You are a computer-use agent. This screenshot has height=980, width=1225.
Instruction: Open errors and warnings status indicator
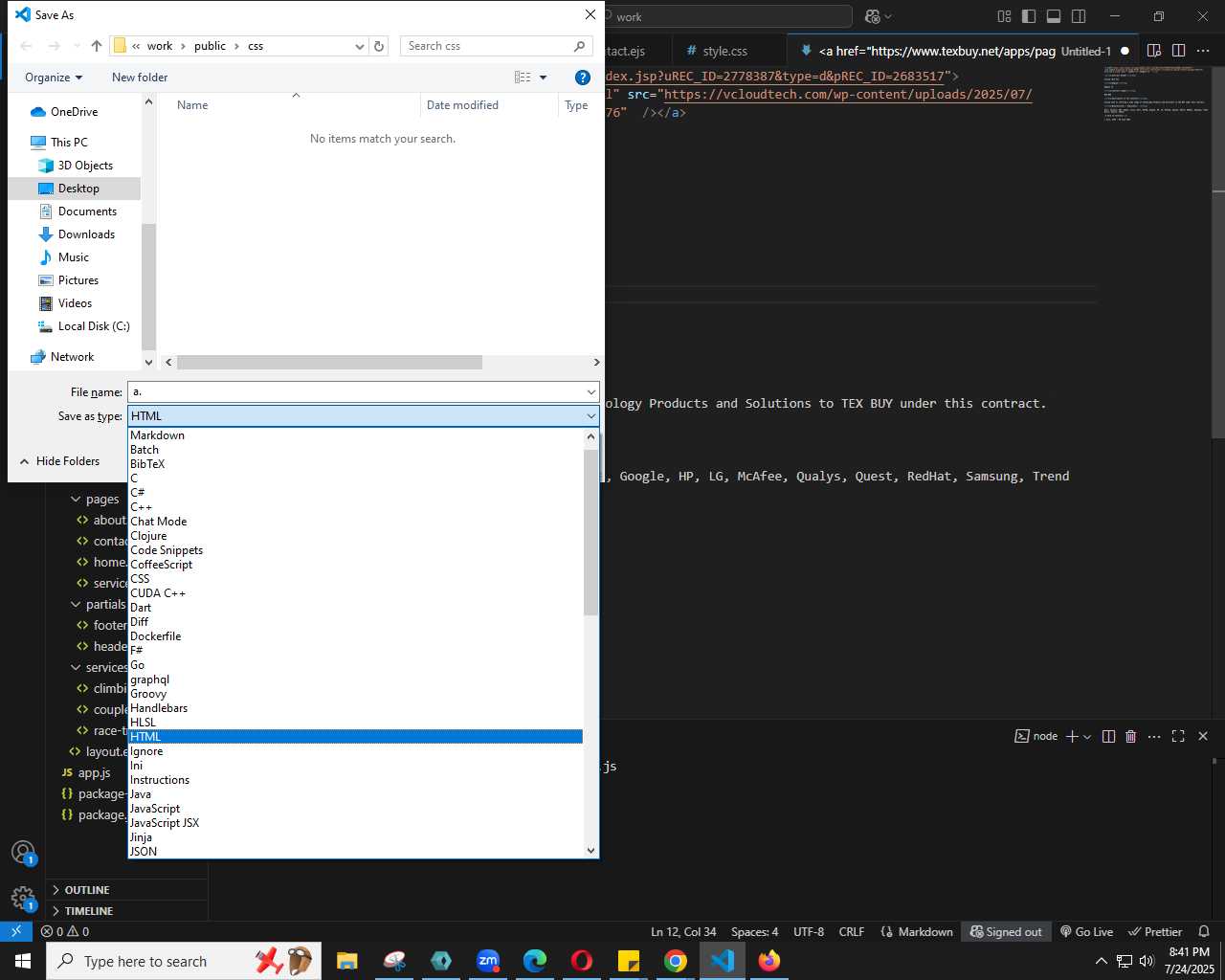(65, 931)
